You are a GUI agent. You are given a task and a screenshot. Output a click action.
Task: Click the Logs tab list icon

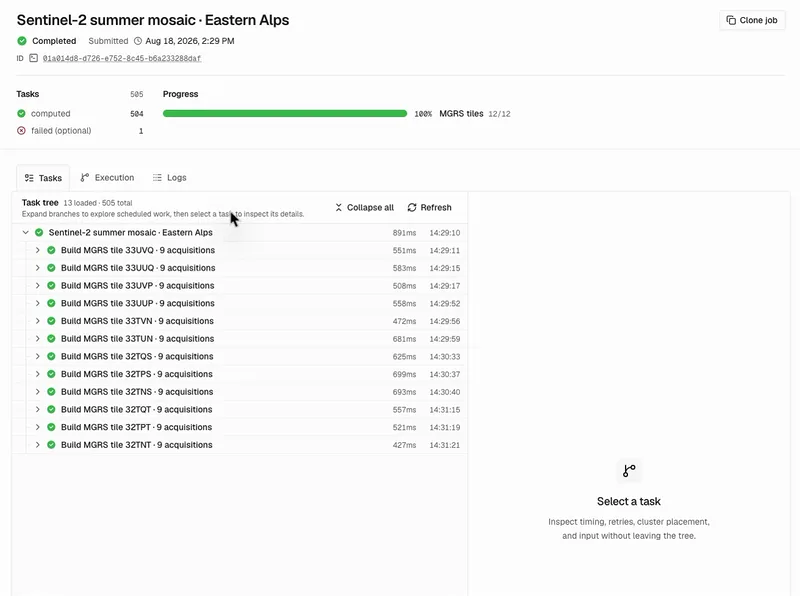(157, 178)
